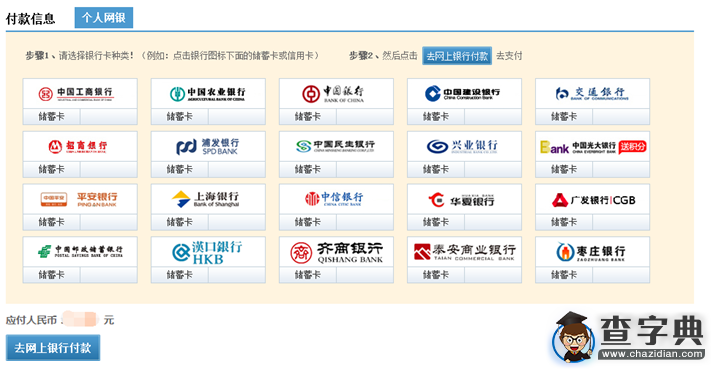The image size is (711, 369).
Task: Choose 储蓄卡 under 中国建设银行
Action: (436, 117)
